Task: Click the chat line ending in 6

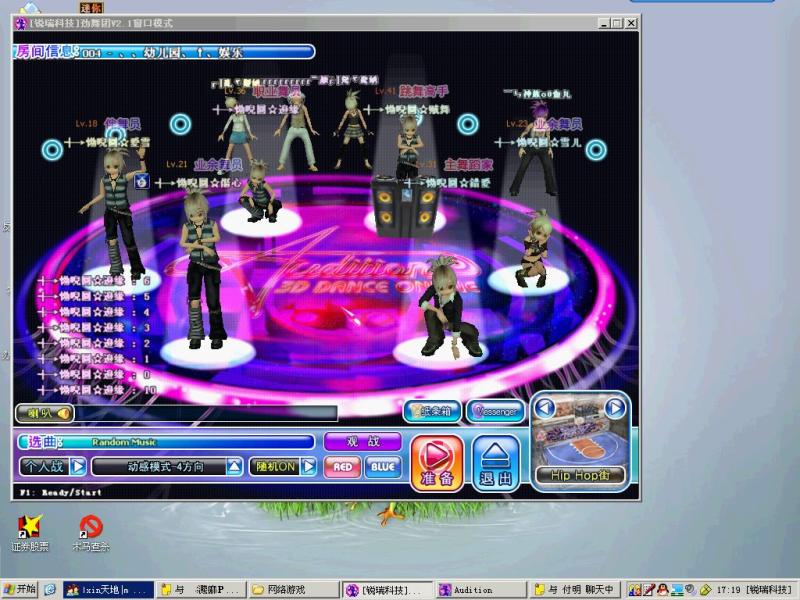Action: pos(94,280)
